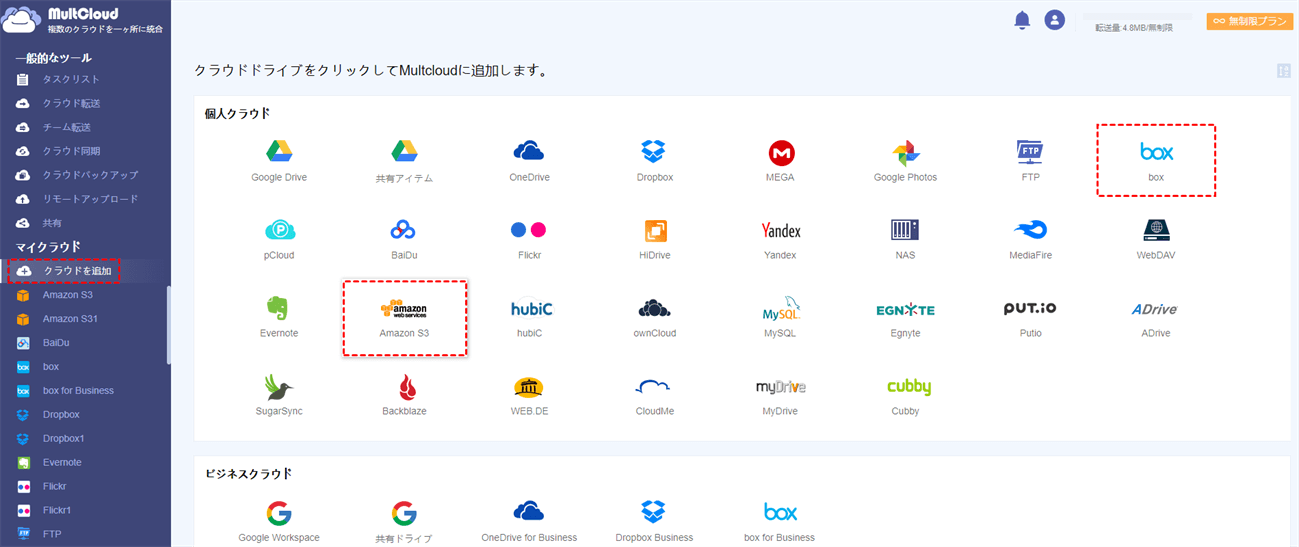Add the Google Drive personal cloud
Screen dimensions: 1299x547
click(x=279, y=161)
